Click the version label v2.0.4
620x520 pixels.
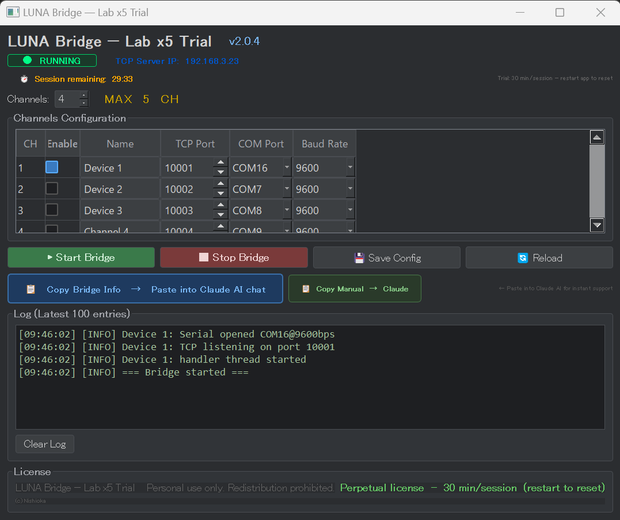tap(244, 42)
